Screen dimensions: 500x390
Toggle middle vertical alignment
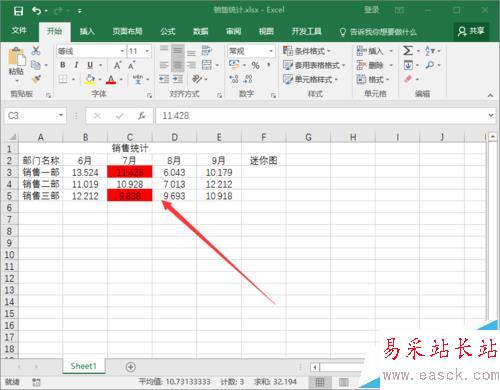pos(178,51)
